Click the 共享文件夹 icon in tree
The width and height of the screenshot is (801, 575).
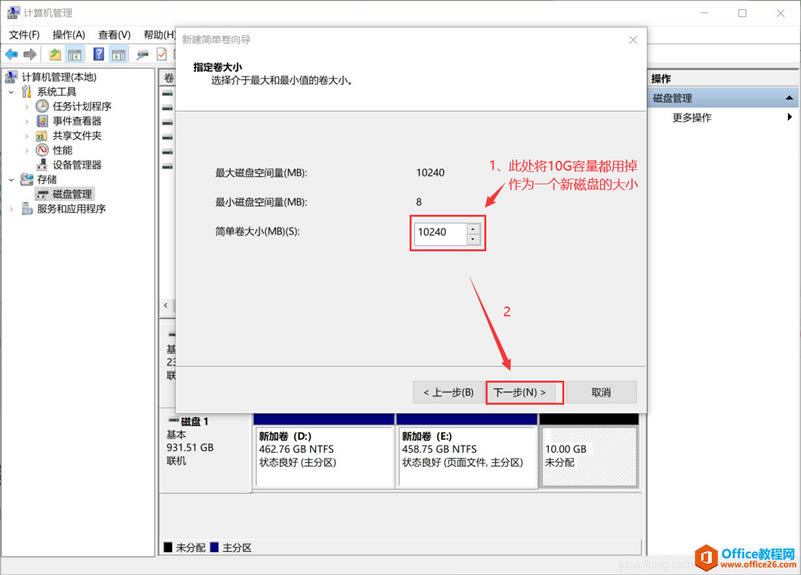point(42,136)
